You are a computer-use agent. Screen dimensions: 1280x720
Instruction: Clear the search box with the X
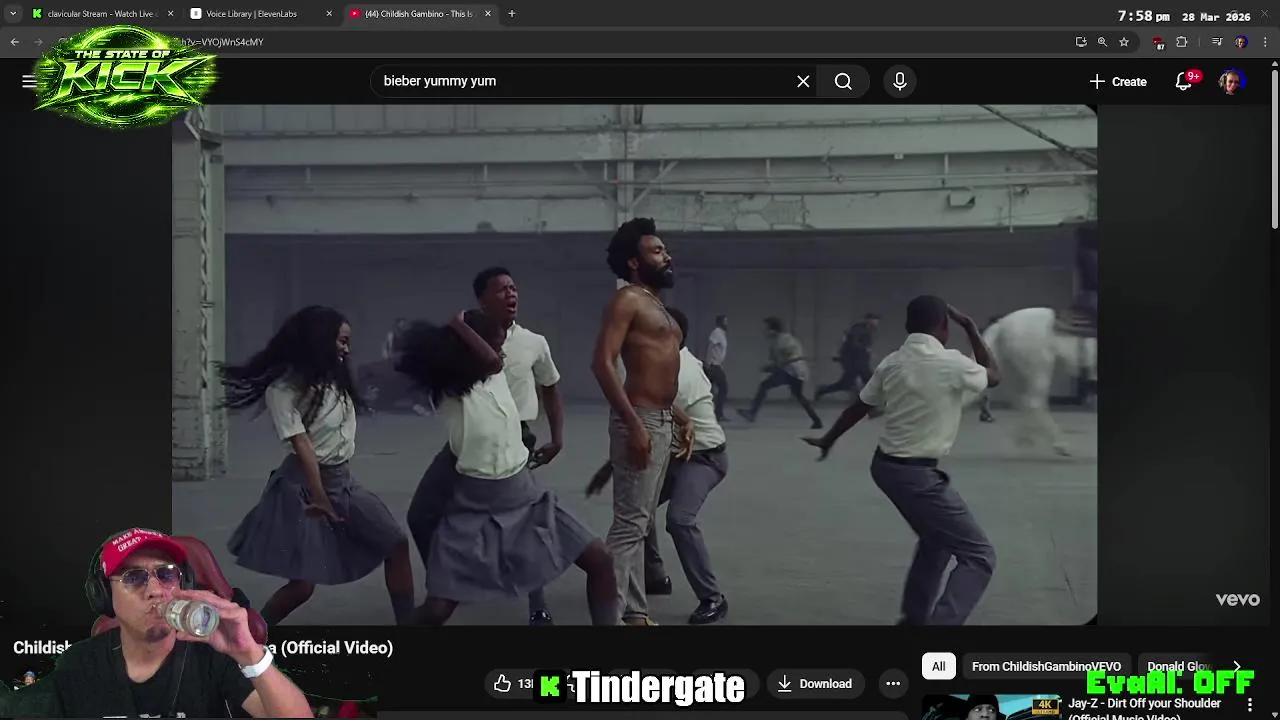[803, 81]
